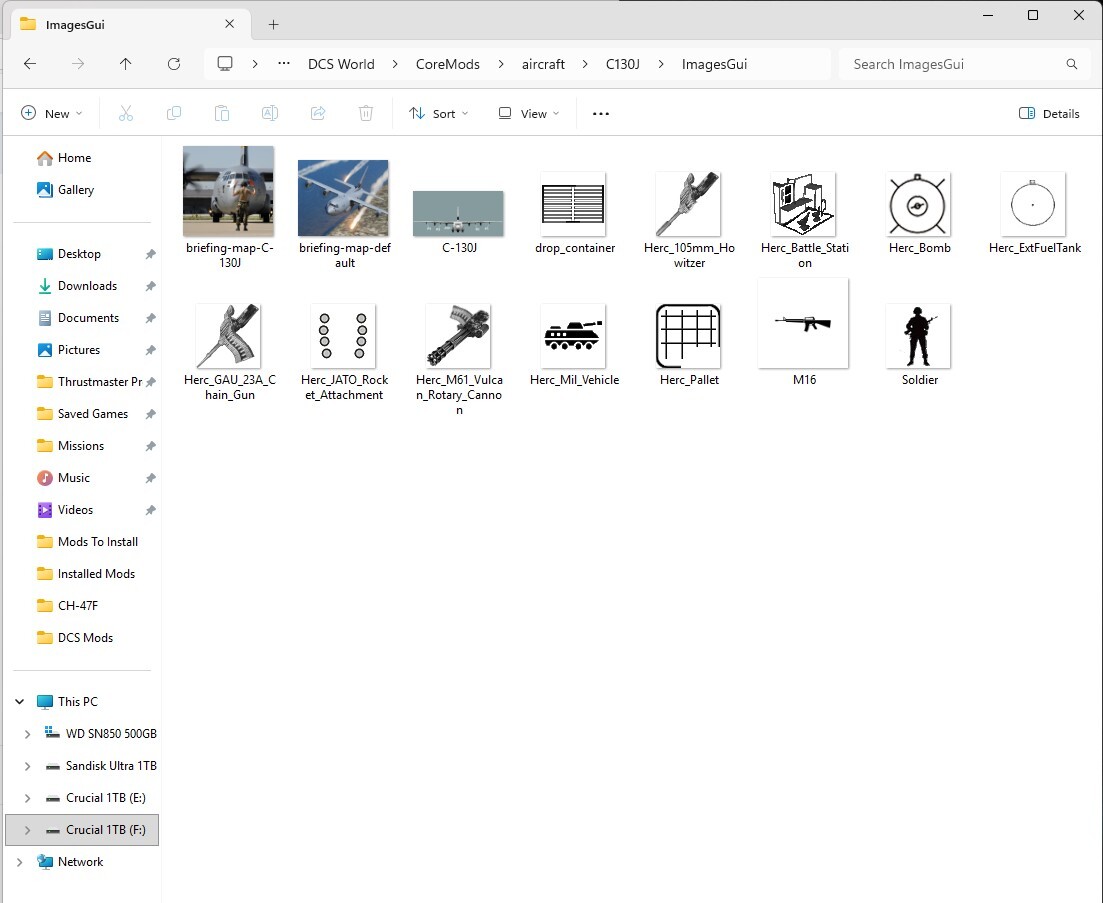Viewport: 1103px width, 903px height.
Task: Navigate to DCS World in breadcrumb
Action: (341, 64)
